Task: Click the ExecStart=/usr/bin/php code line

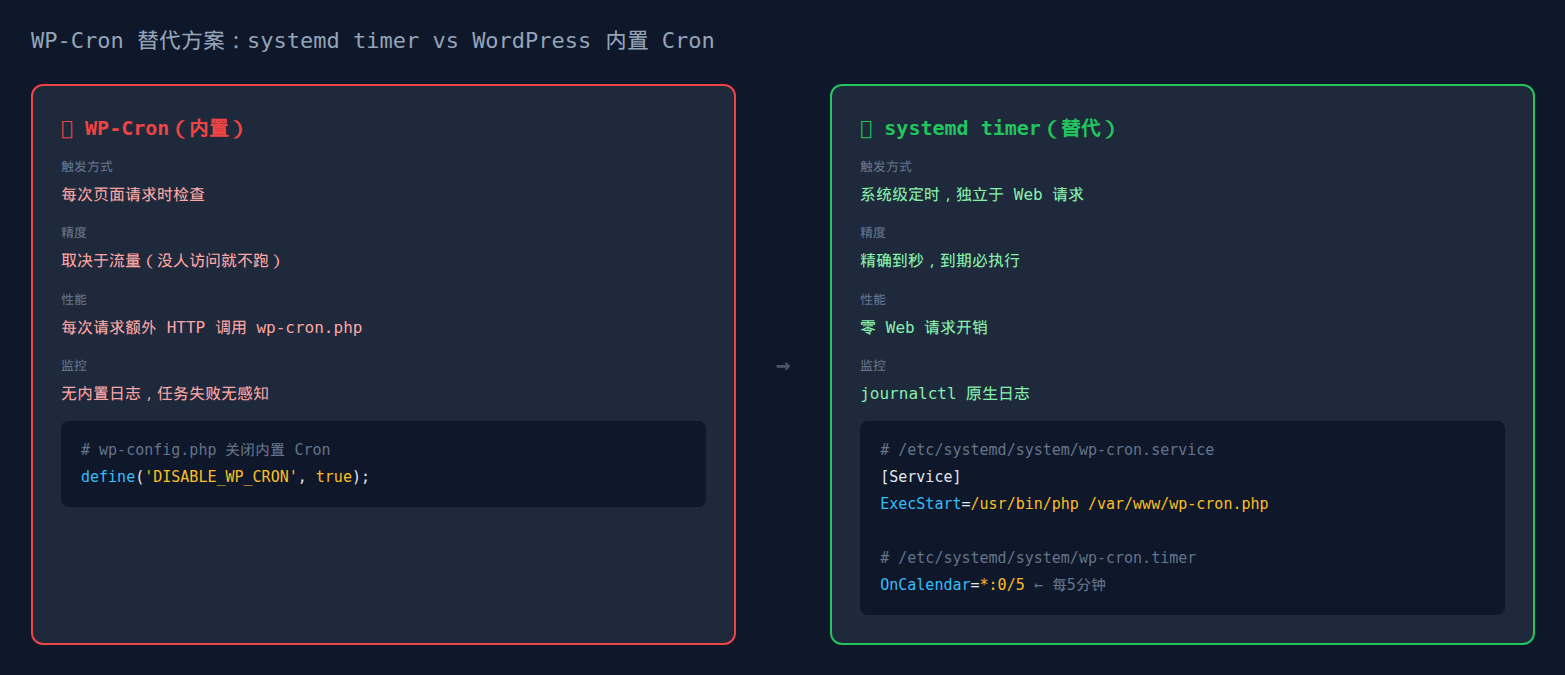Action: click(x=1074, y=504)
